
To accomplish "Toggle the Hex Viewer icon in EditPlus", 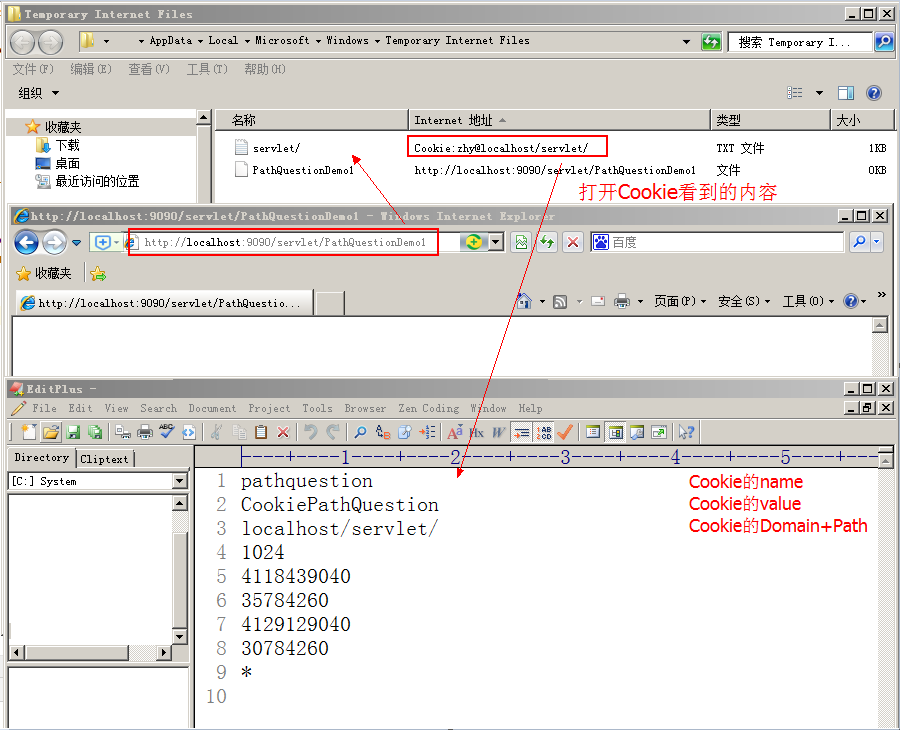I will pos(477,432).
